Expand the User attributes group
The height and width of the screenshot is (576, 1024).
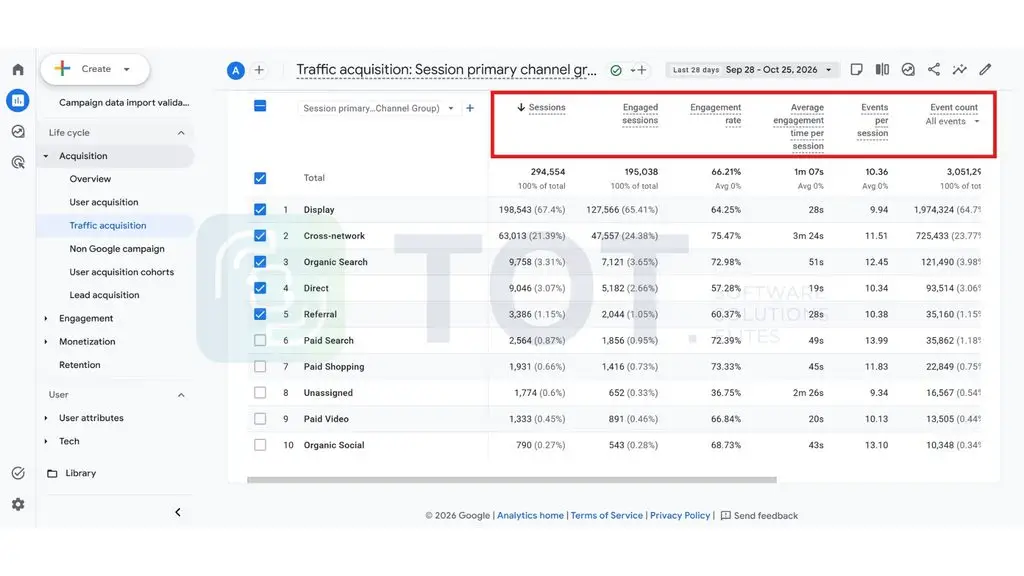pos(46,418)
